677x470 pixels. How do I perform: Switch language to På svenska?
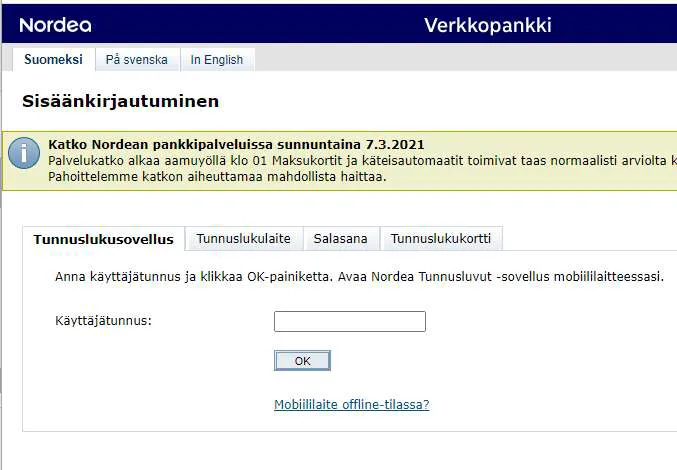(137, 60)
